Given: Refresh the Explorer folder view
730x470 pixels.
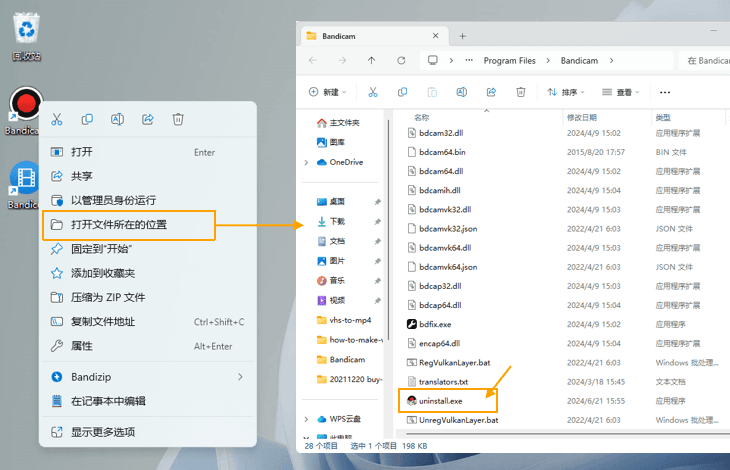Looking at the screenshot, I should coord(401,60).
